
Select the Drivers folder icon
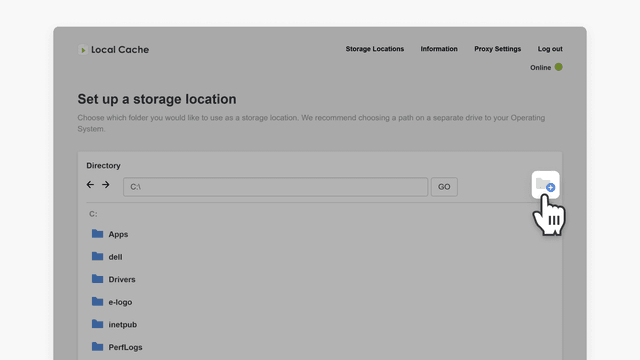pos(98,279)
